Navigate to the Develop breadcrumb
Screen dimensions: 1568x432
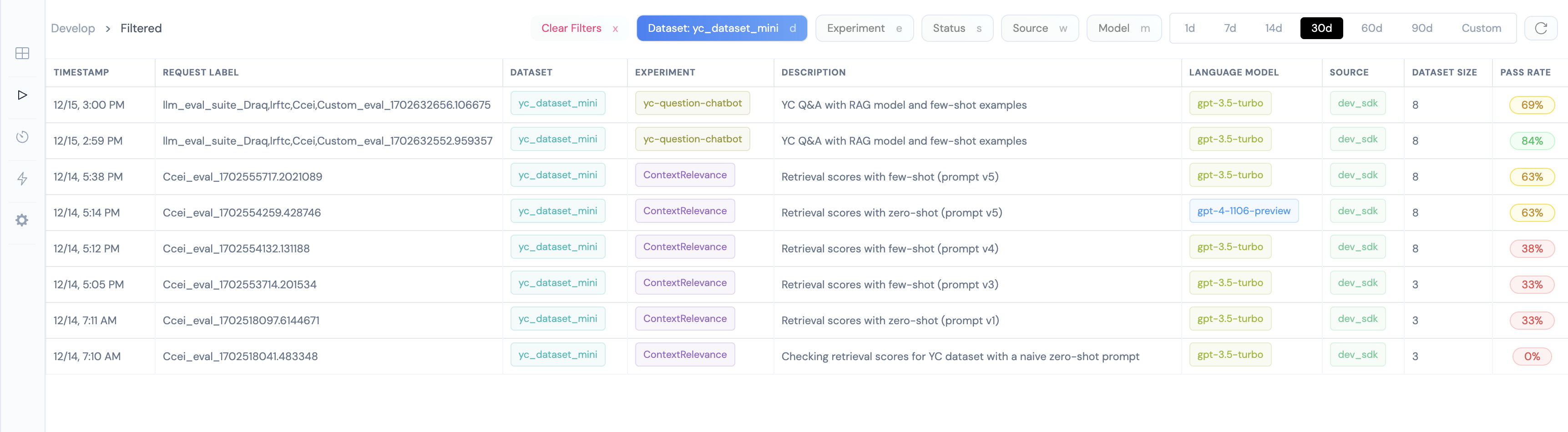pyautogui.click(x=73, y=28)
